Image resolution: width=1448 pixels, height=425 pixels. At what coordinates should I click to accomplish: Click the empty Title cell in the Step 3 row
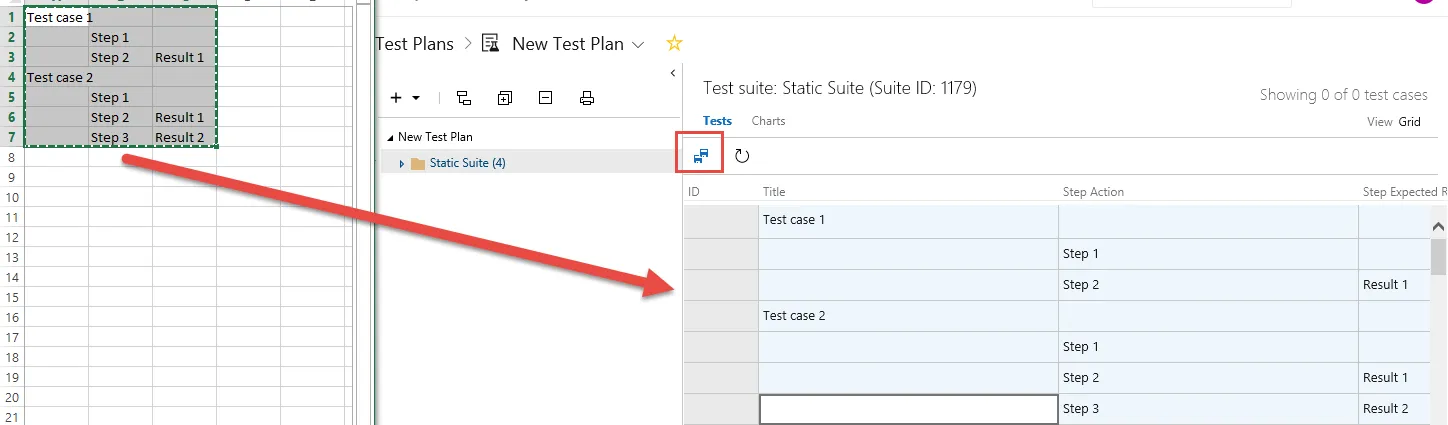908,409
